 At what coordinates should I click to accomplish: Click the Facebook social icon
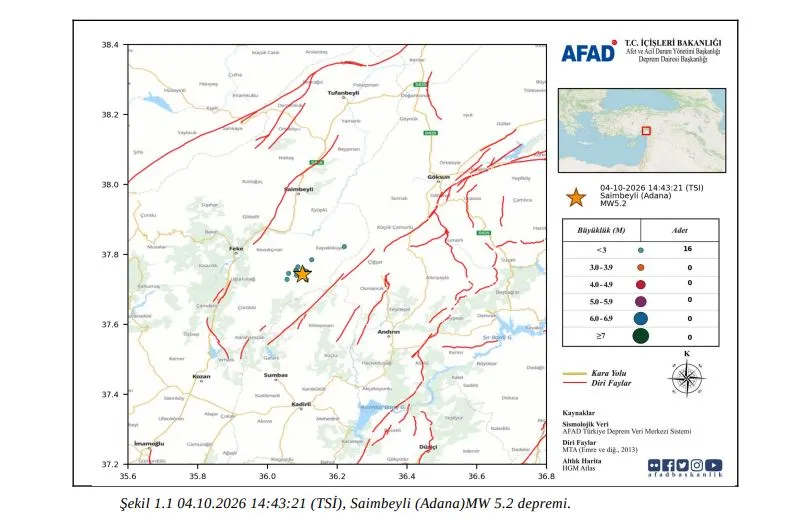coord(668,465)
